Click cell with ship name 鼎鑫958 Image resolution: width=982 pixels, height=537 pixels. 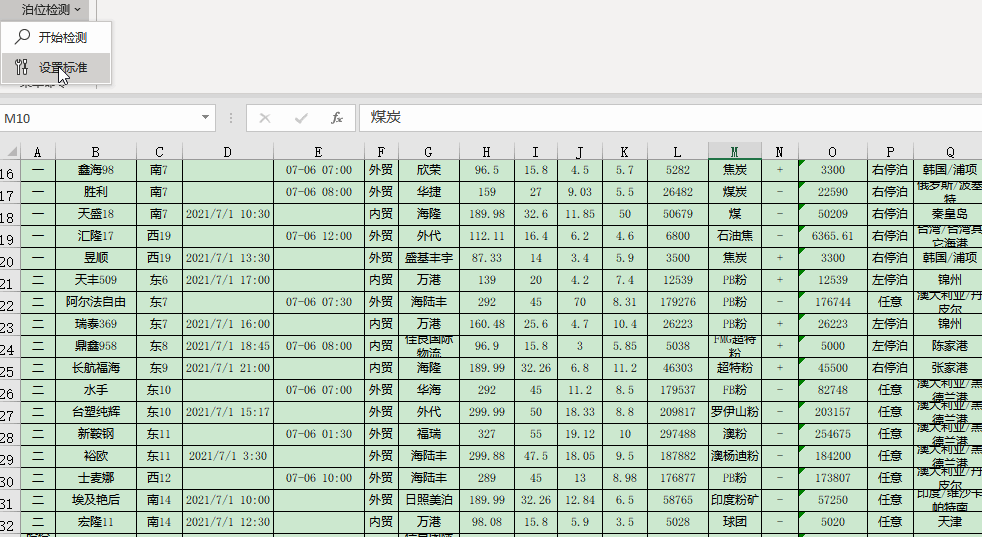(96, 345)
